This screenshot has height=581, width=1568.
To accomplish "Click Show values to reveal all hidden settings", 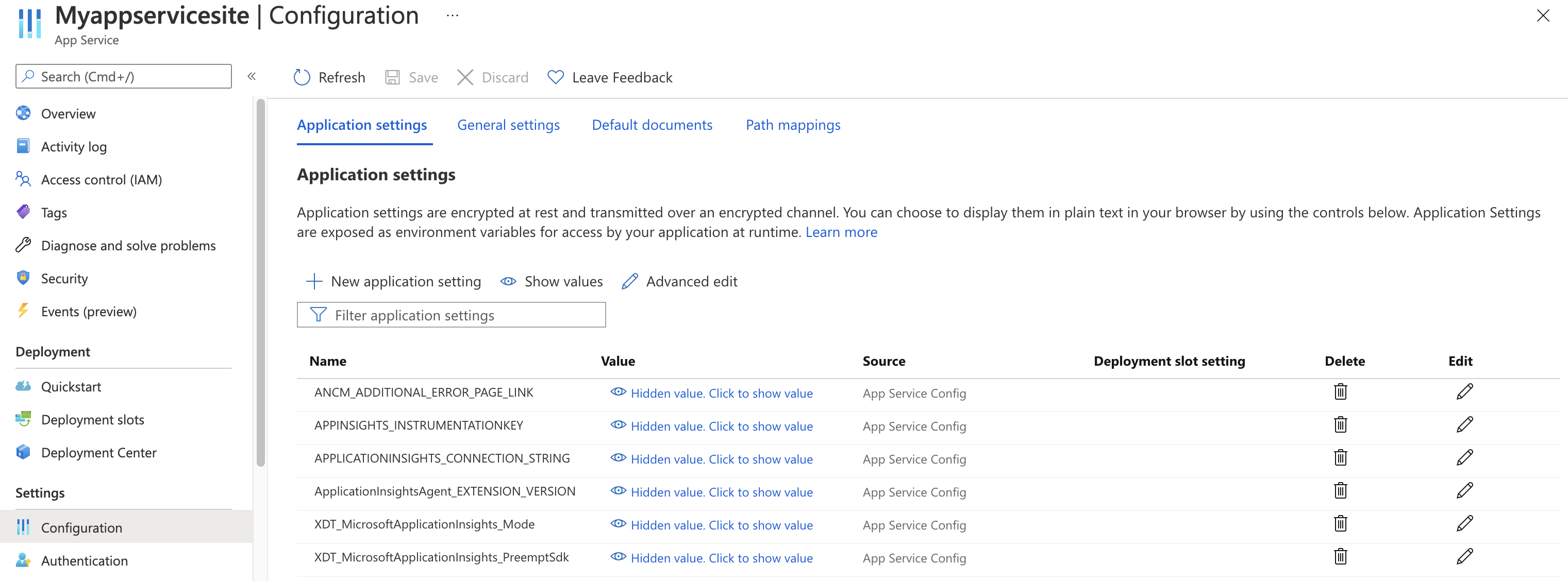I will point(554,281).
